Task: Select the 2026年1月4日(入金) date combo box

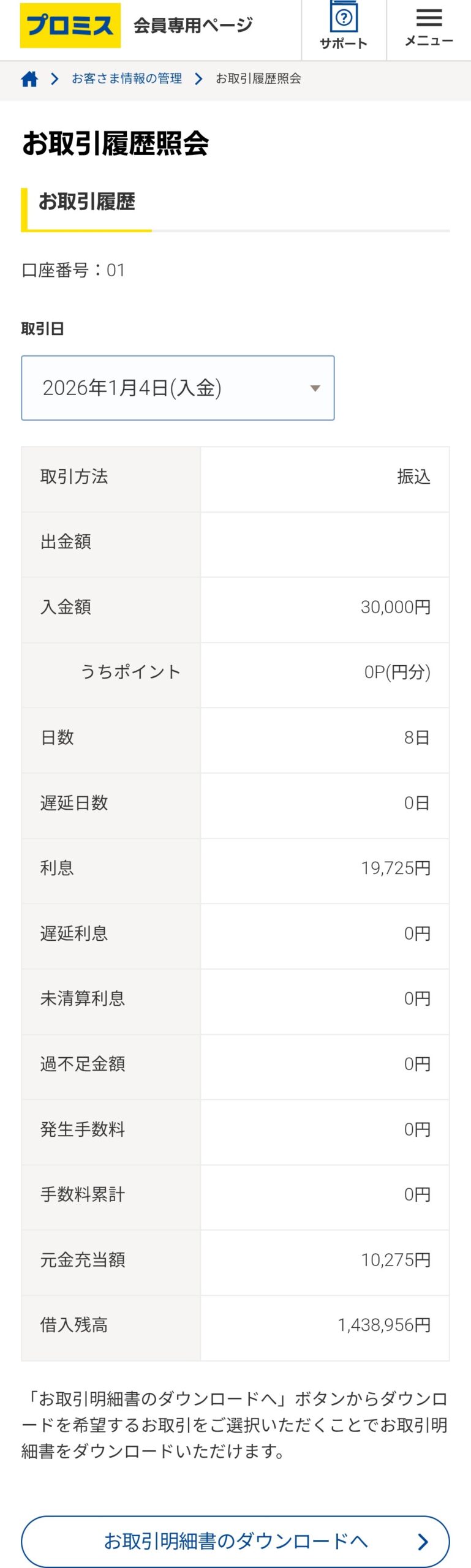Action: [x=165, y=388]
